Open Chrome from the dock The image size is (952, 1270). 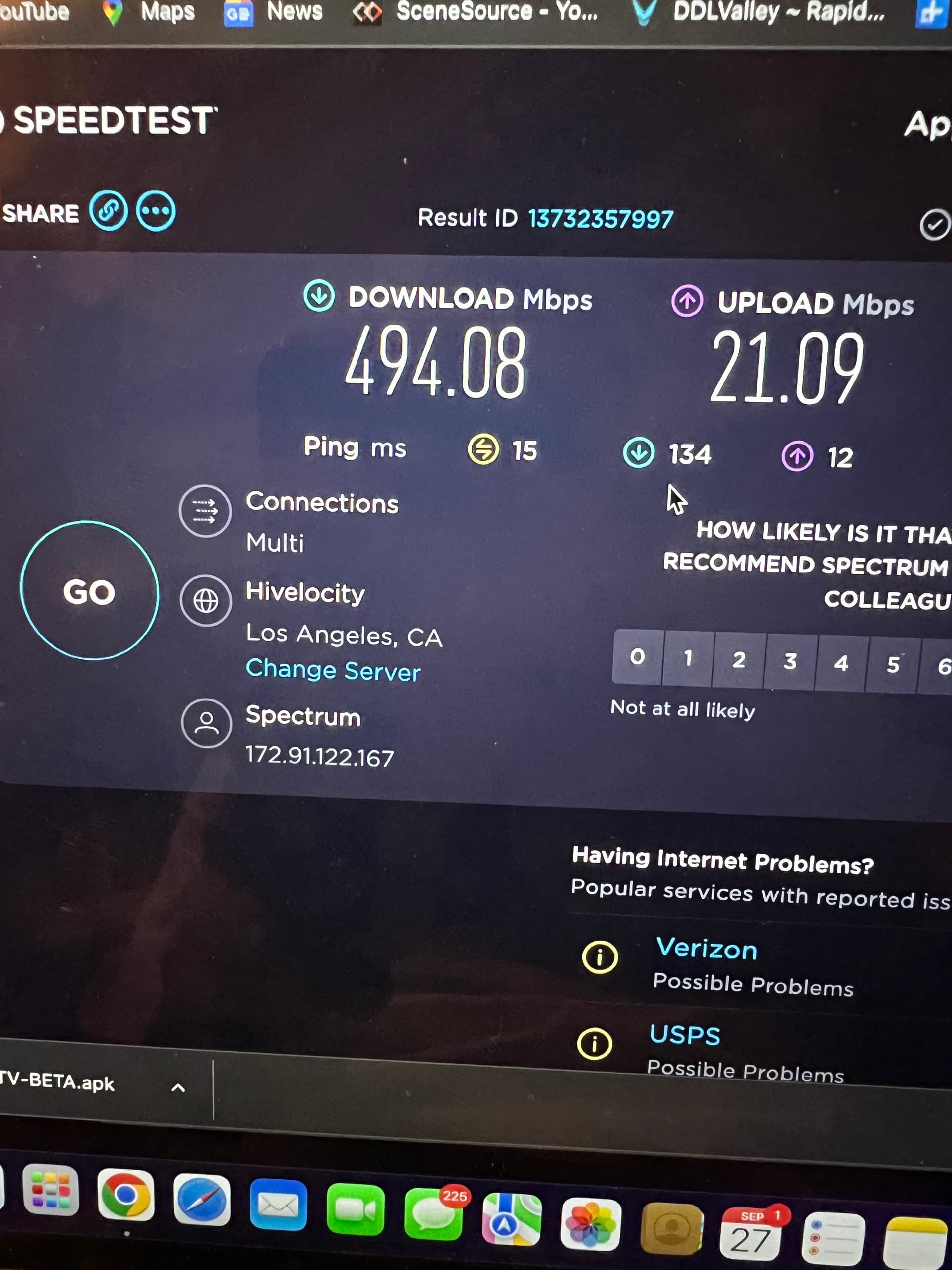[125, 1194]
